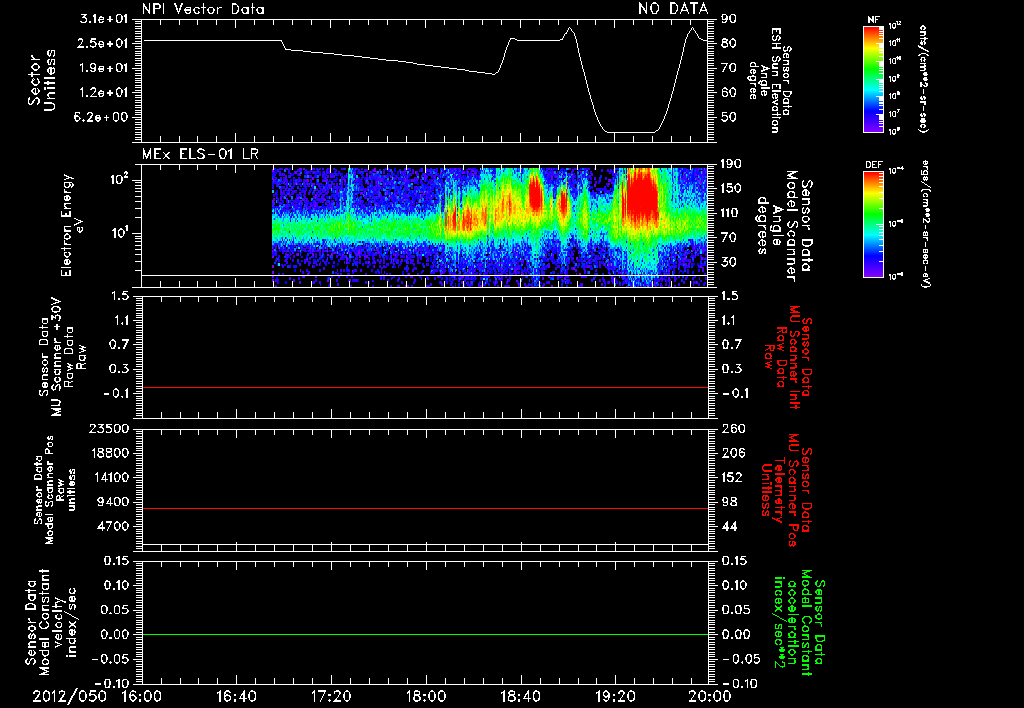Click the '2.5e+01' Sector axis tick
This screenshot has height=708, width=1024.
point(103,43)
